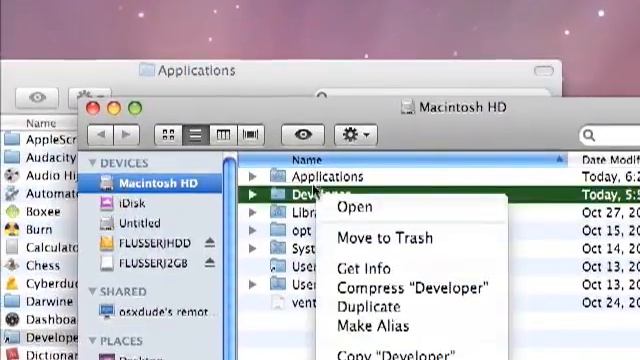Image resolution: width=640 pixels, height=360 pixels.
Task: Switch to list view
Action: [196, 135]
